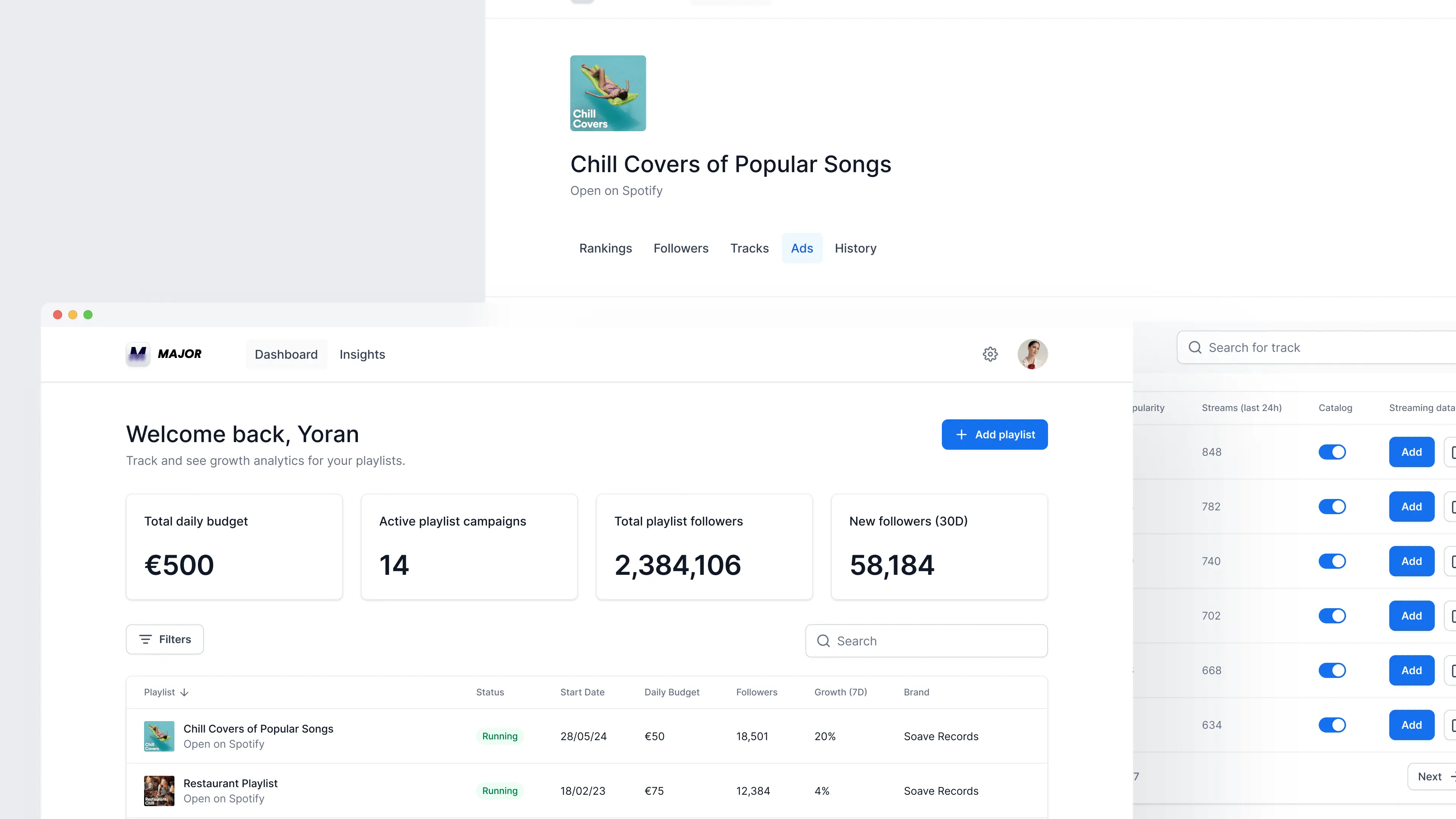
Task: Toggle Catalog switch for the 634 streams row
Action: [x=1332, y=725]
